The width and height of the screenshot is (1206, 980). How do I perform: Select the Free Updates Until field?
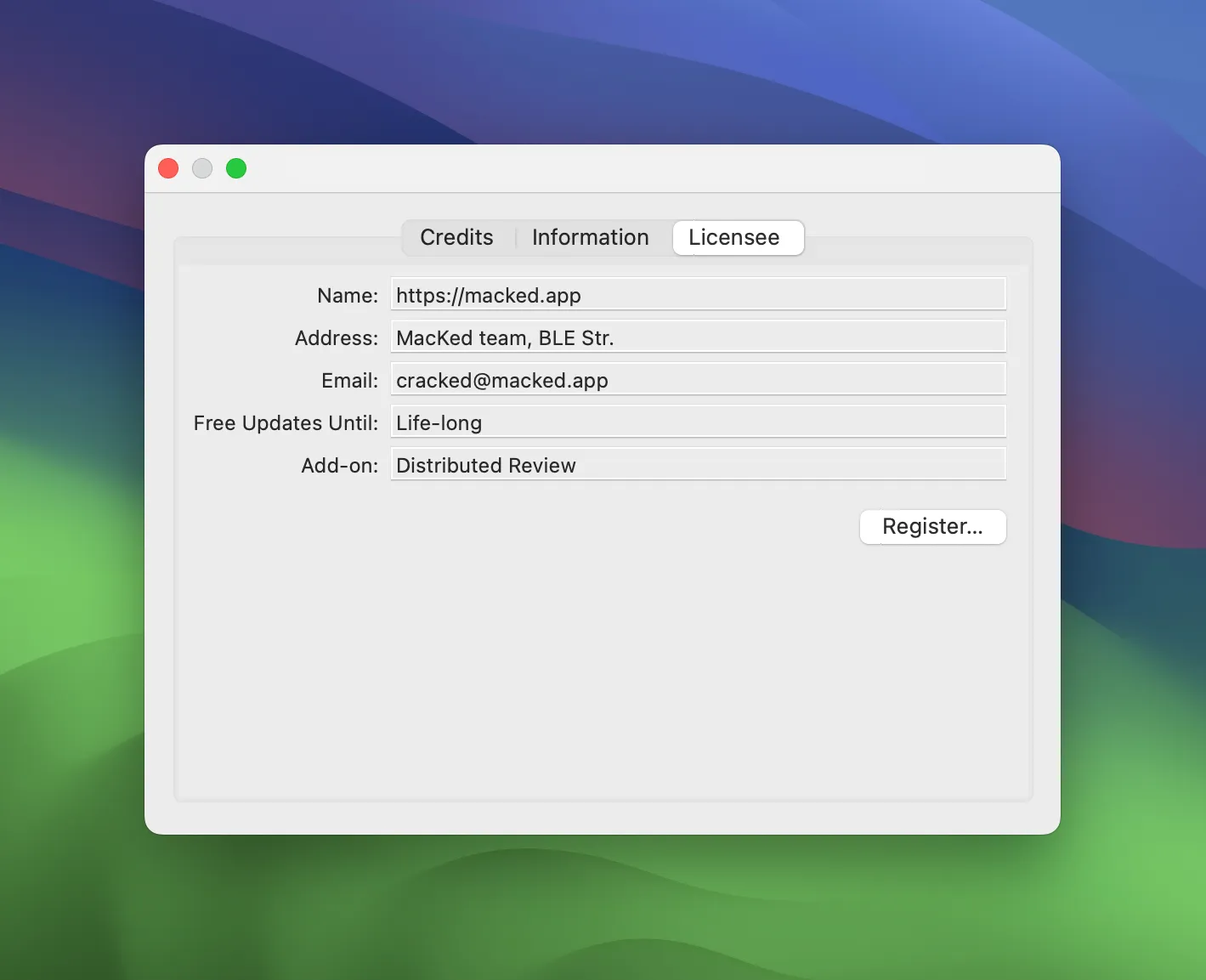point(697,422)
